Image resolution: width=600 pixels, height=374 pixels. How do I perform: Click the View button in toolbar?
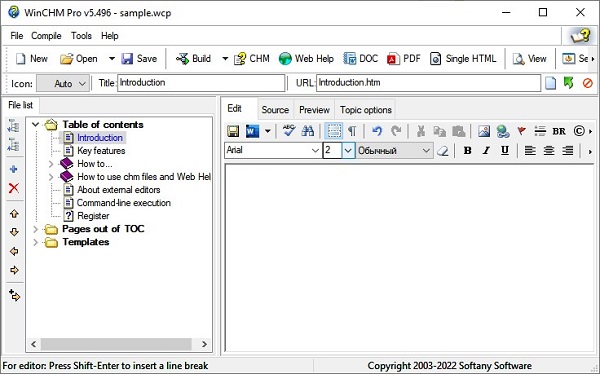(x=530, y=59)
